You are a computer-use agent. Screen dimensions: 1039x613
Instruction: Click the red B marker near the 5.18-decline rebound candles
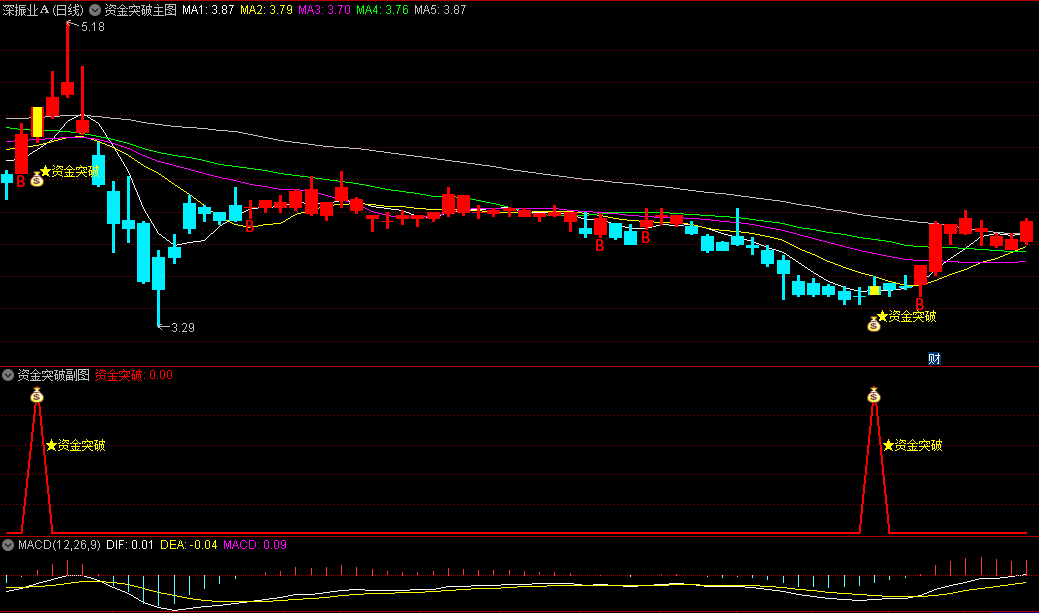click(250, 227)
